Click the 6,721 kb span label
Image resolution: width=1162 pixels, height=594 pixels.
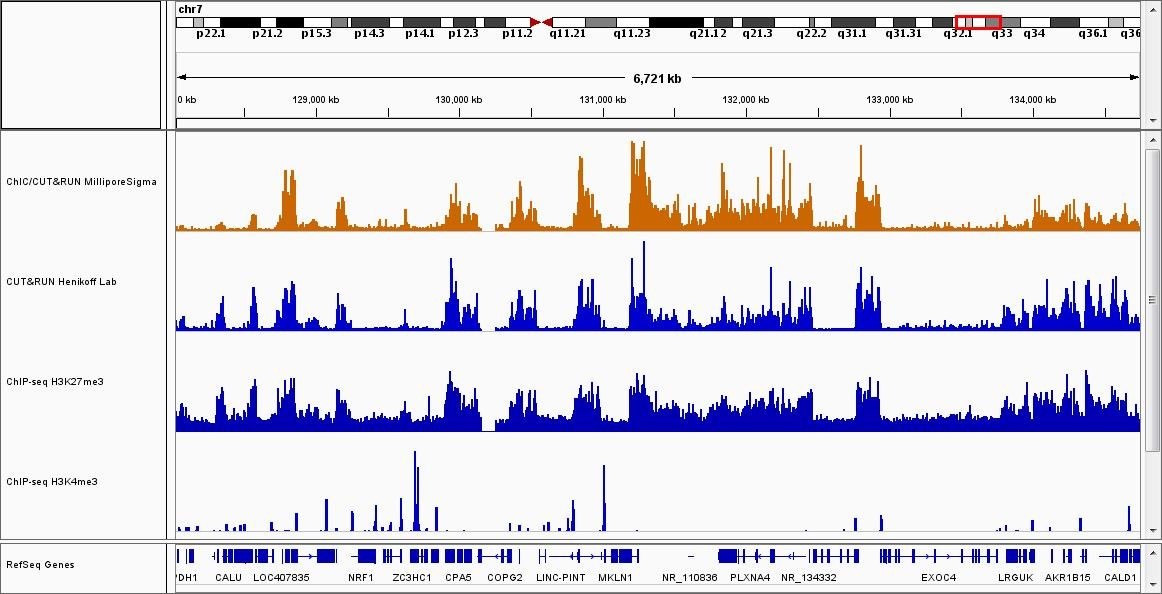click(657, 78)
